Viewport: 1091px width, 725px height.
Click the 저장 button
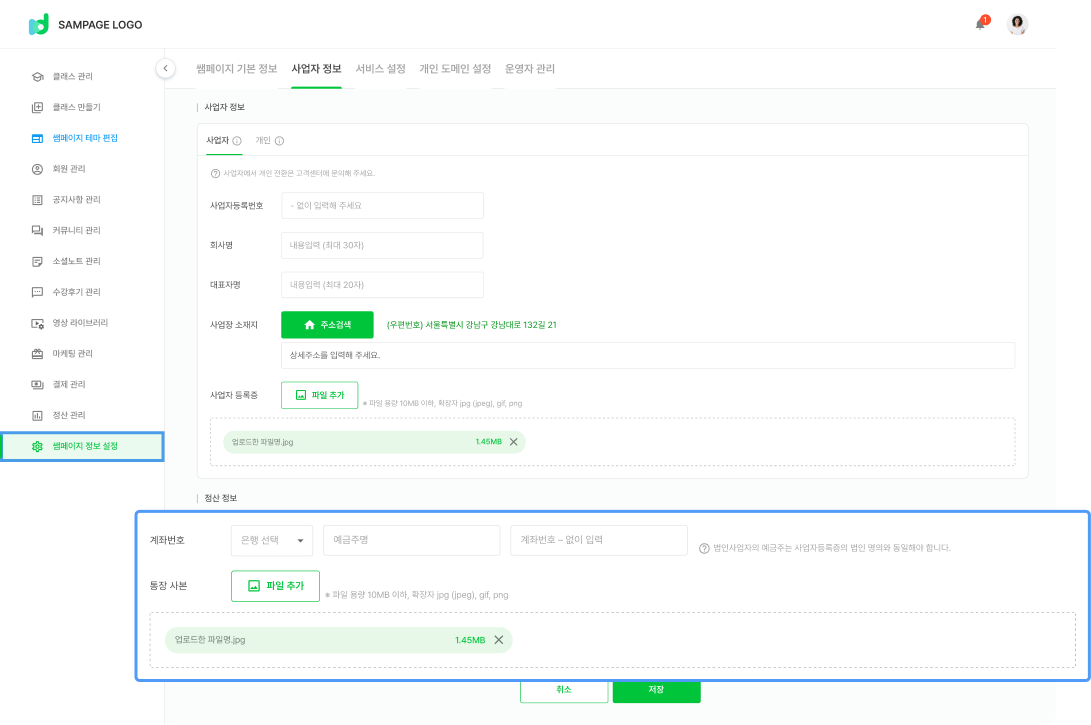(656, 690)
